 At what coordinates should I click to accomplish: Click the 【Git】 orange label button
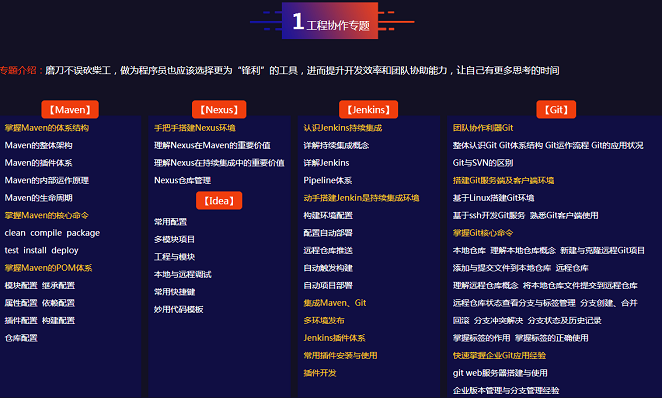(x=556, y=110)
